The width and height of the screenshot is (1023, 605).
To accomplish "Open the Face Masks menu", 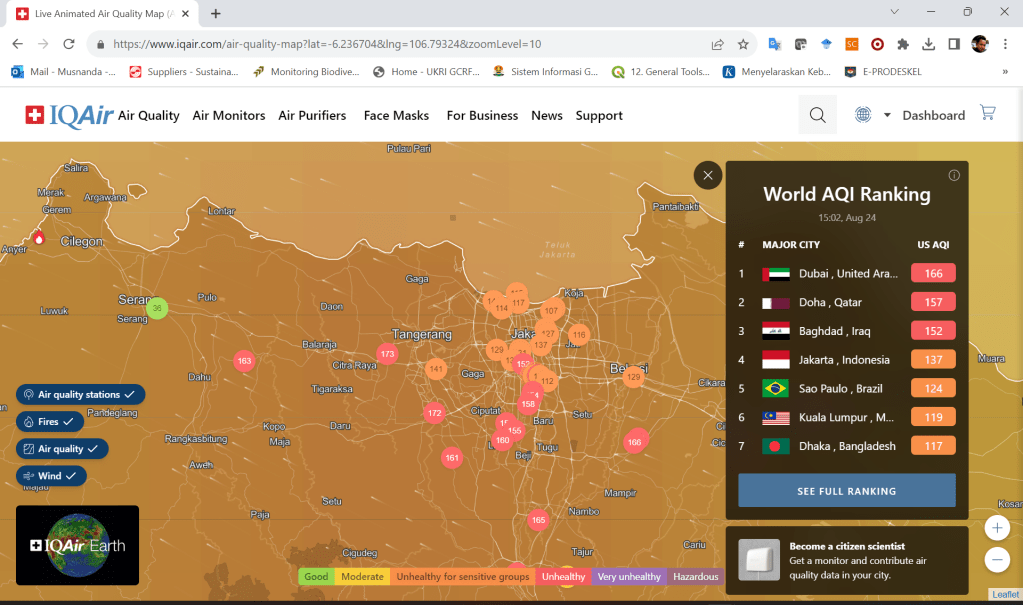I will (x=396, y=115).
